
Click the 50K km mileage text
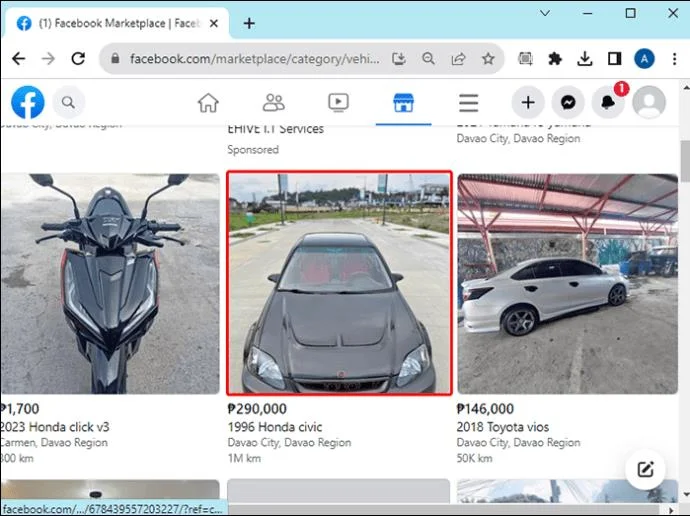[x=474, y=458]
